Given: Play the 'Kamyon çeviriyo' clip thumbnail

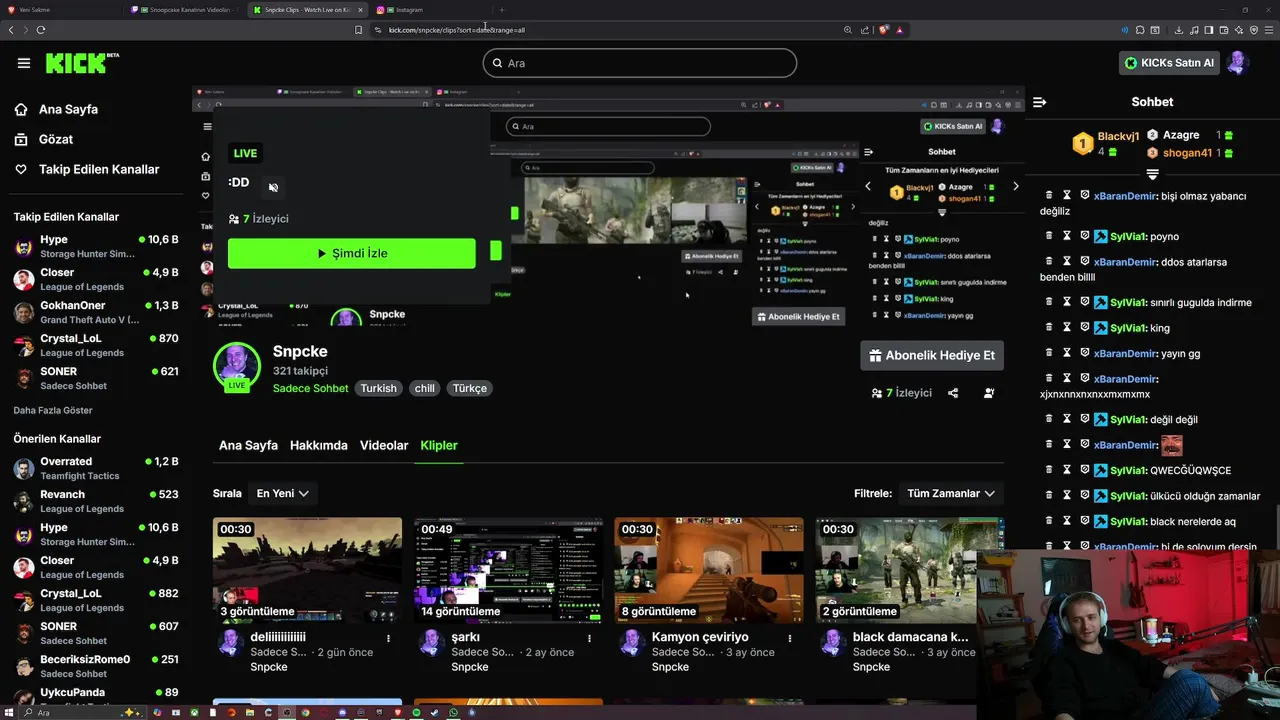Looking at the screenshot, I should point(709,570).
